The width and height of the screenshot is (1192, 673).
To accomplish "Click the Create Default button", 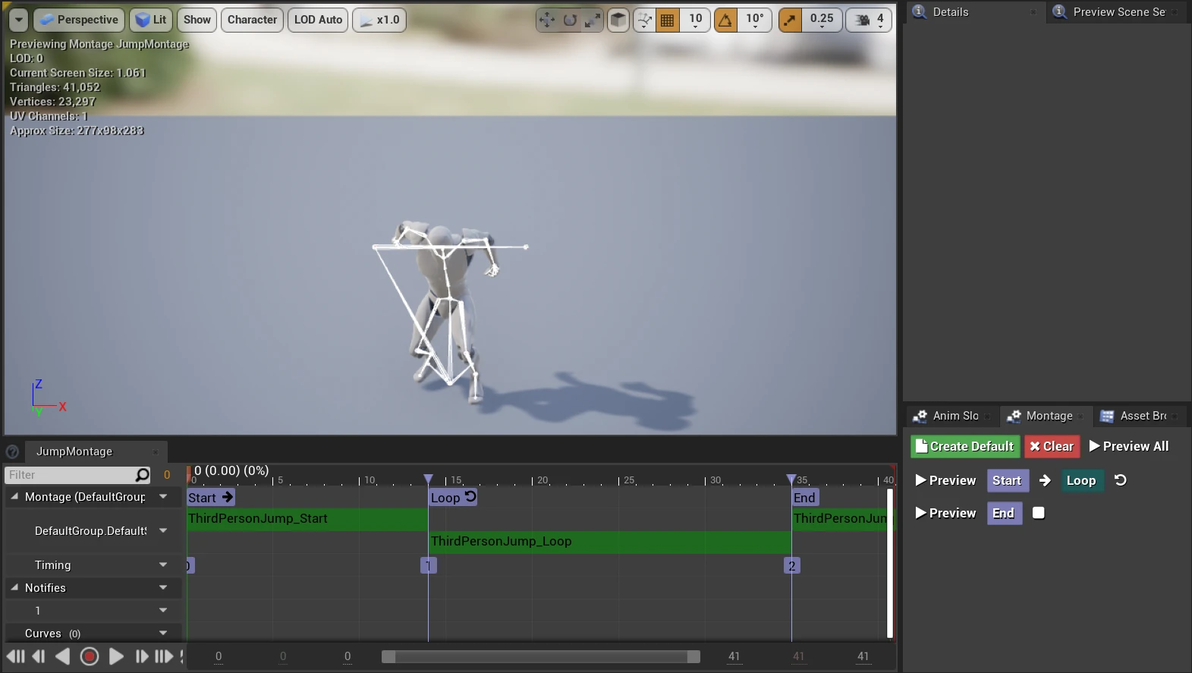I will [x=965, y=446].
